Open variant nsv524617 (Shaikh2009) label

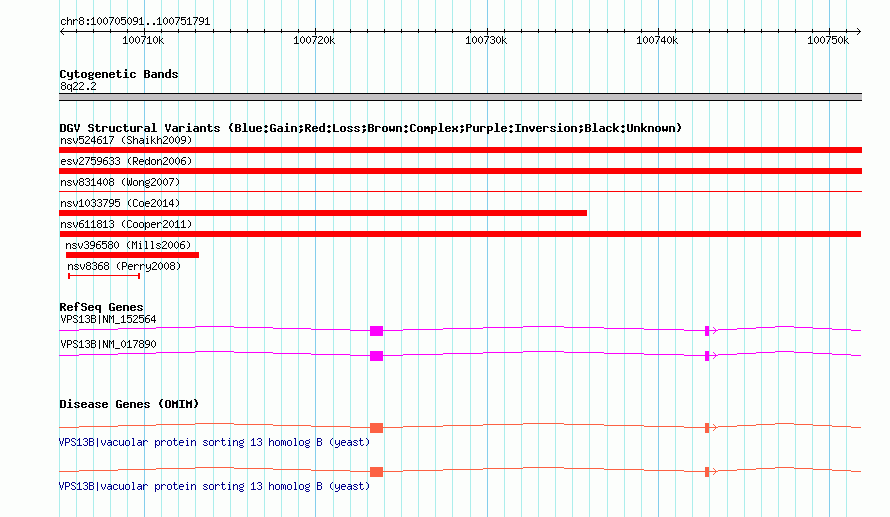coord(126,140)
